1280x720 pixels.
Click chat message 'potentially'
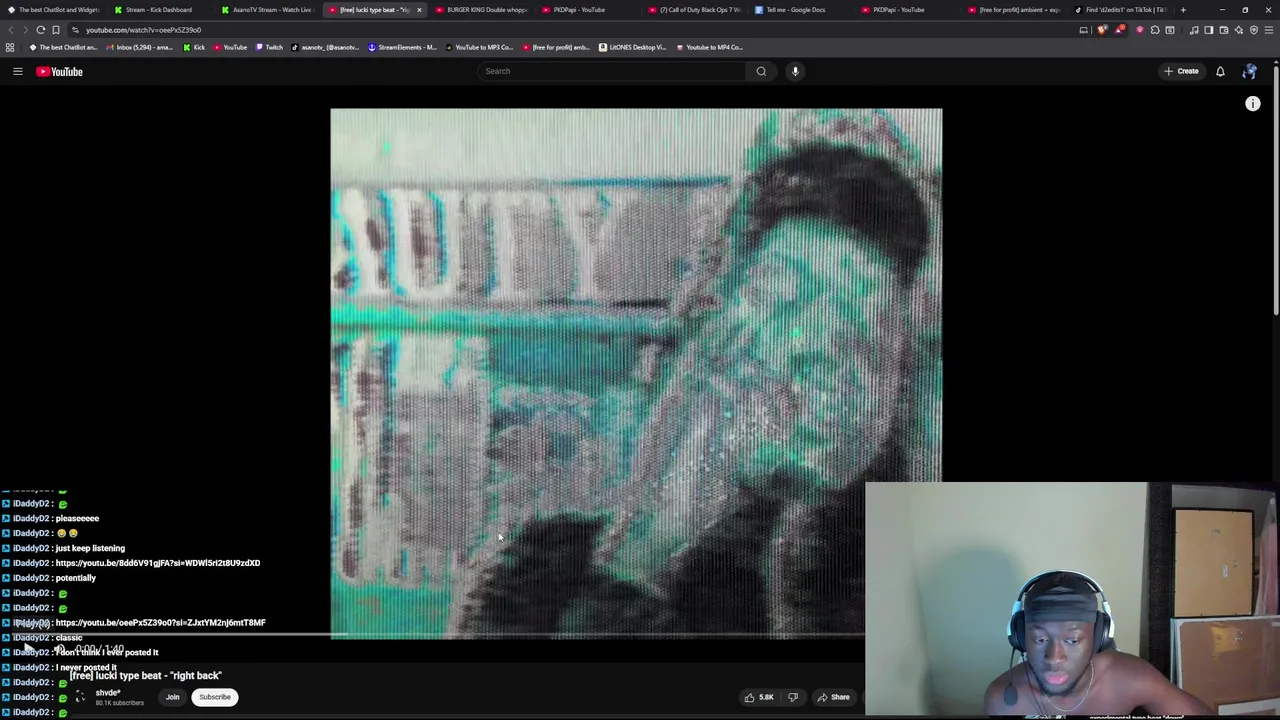click(76, 578)
